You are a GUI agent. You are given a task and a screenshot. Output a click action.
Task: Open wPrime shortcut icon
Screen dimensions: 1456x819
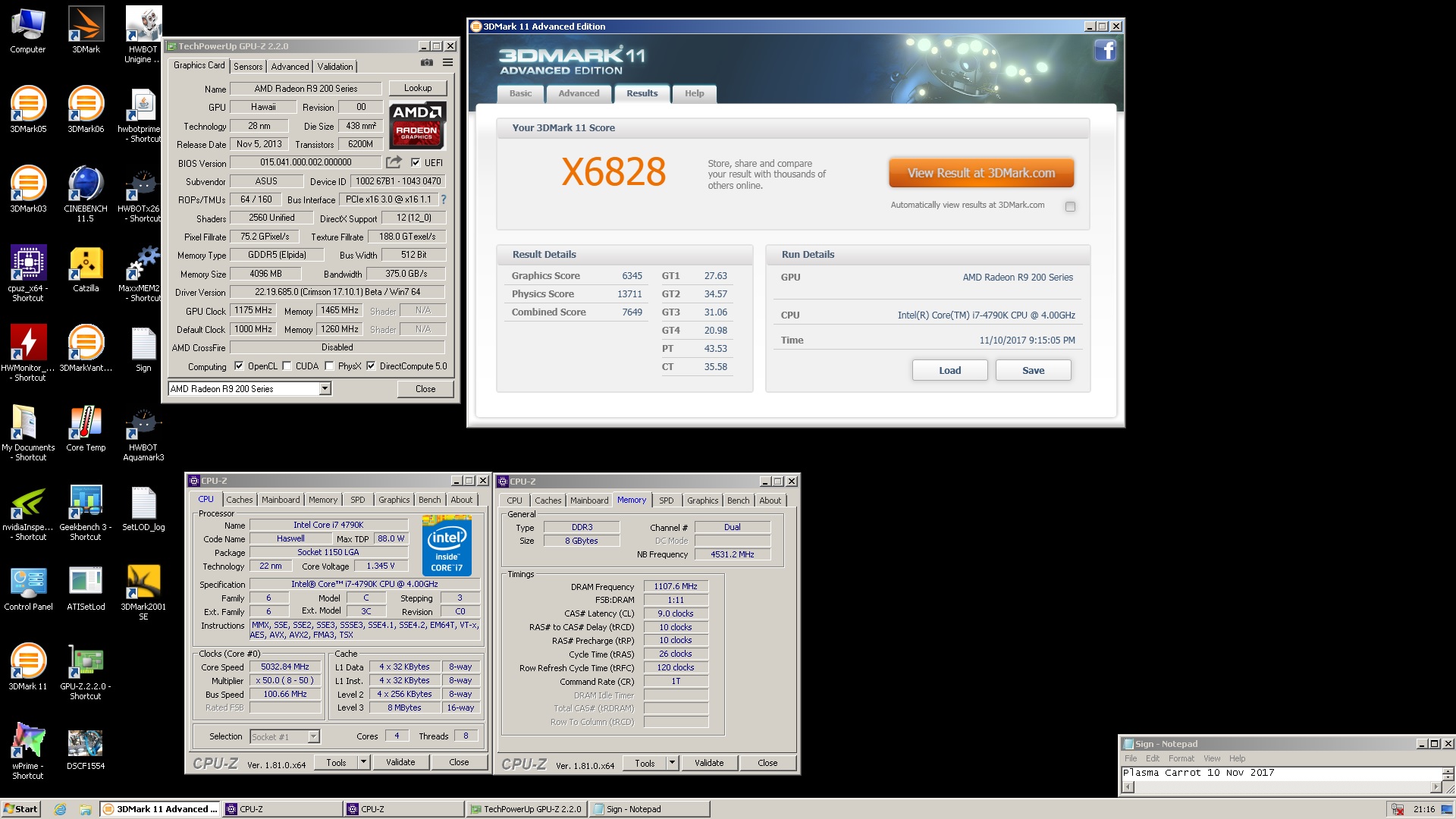[x=28, y=752]
